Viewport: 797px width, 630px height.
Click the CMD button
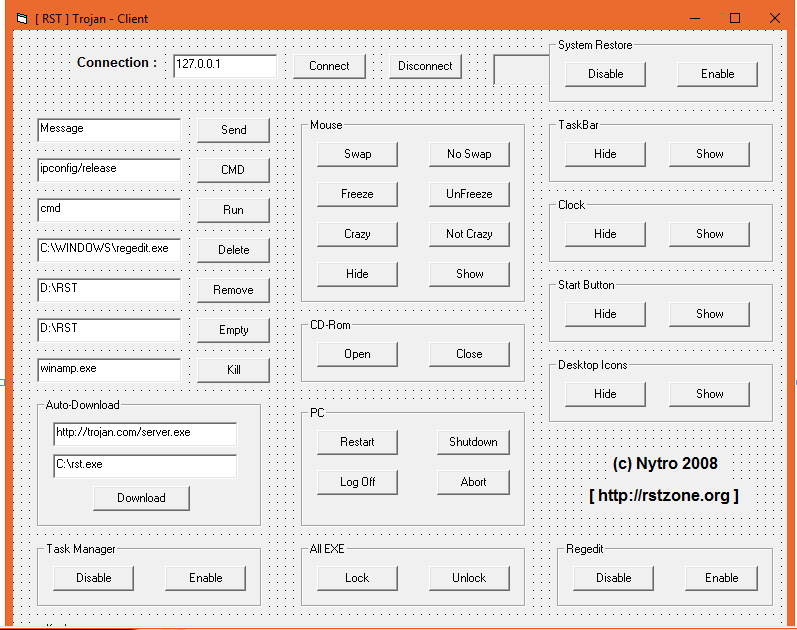pyautogui.click(x=233, y=170)
